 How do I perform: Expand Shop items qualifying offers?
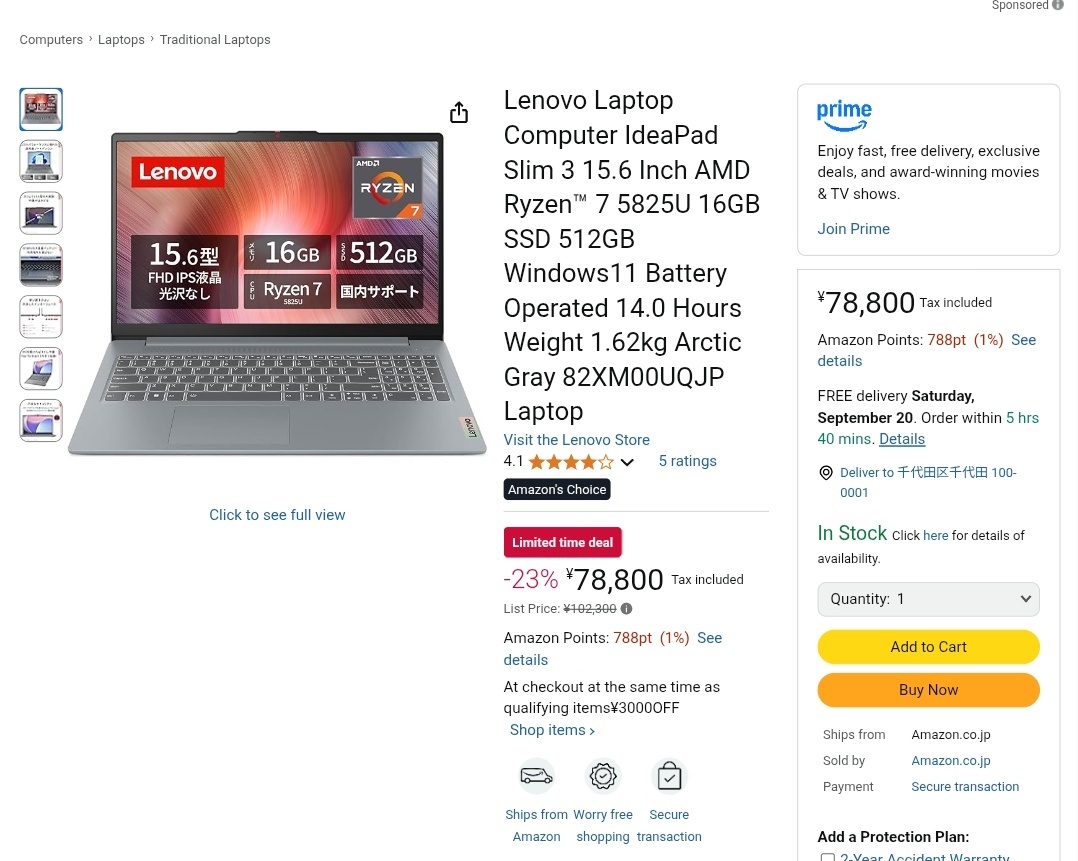point(552,730)
